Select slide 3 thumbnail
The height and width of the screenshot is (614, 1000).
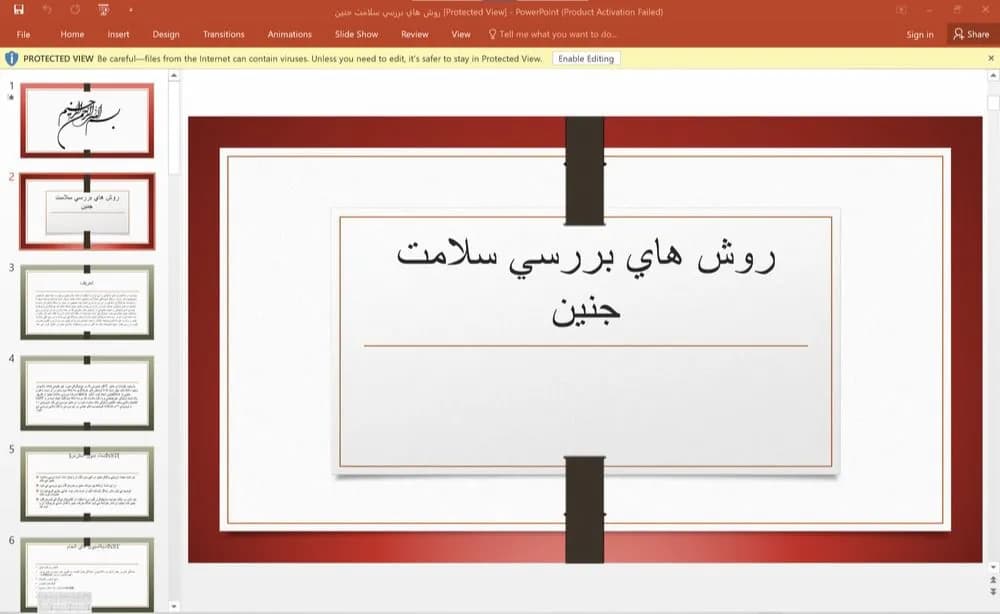click(x=87, y=302)
